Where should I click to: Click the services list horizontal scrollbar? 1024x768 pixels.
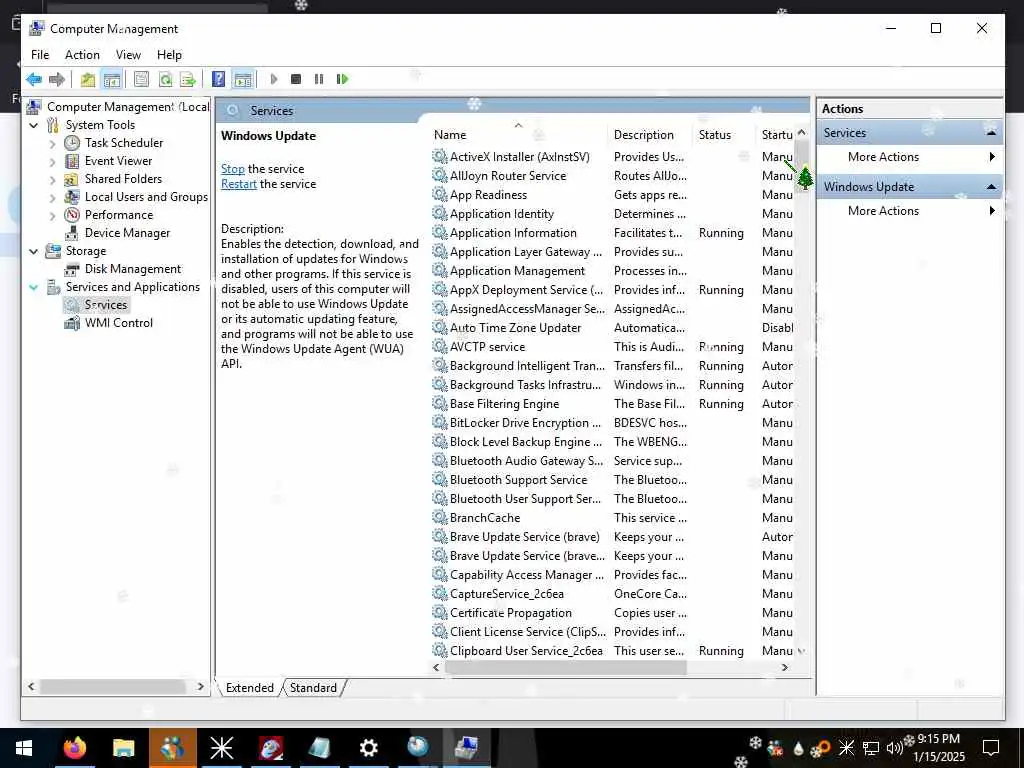point(566,667)
